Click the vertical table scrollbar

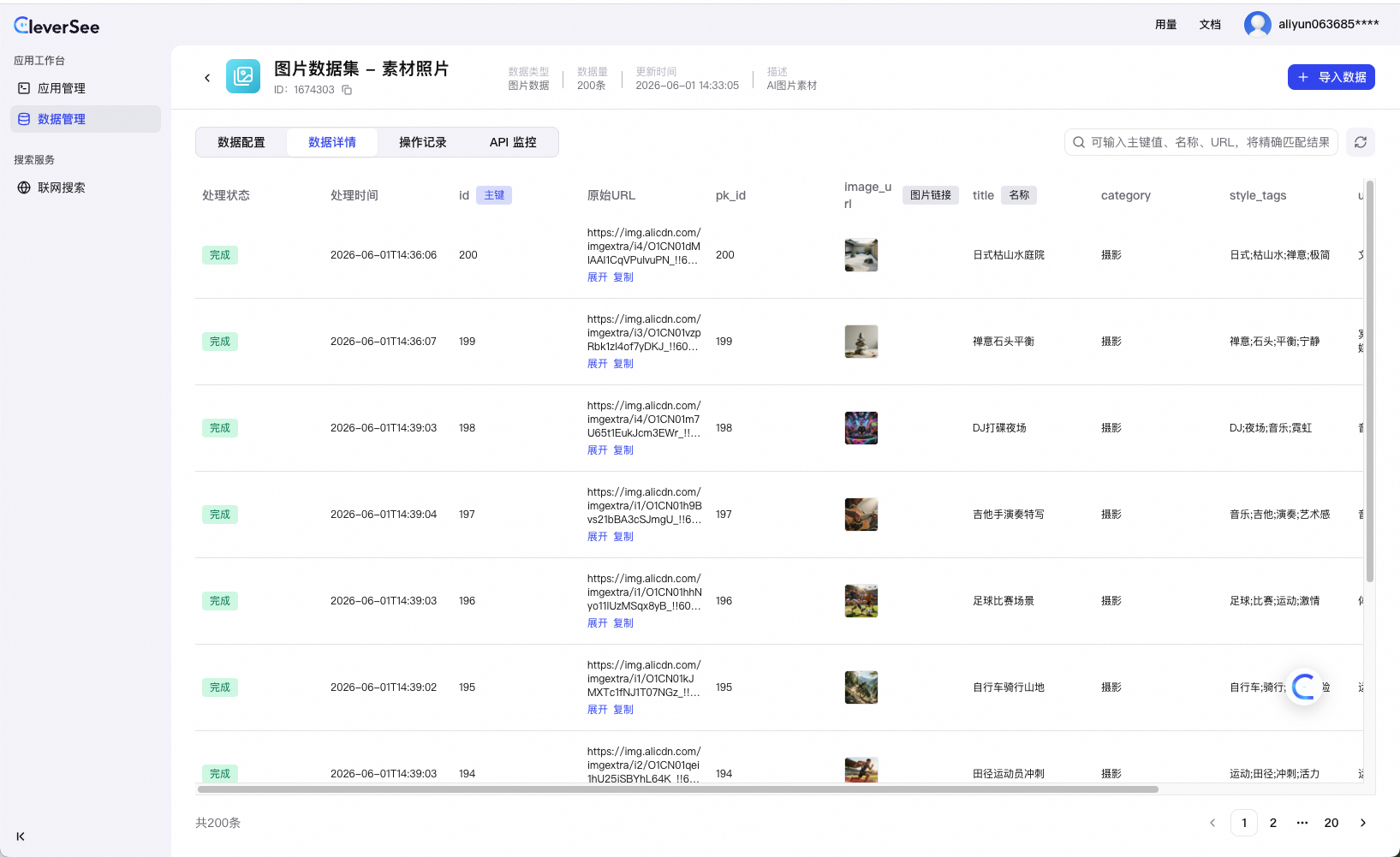click(x=1370, y=381)
